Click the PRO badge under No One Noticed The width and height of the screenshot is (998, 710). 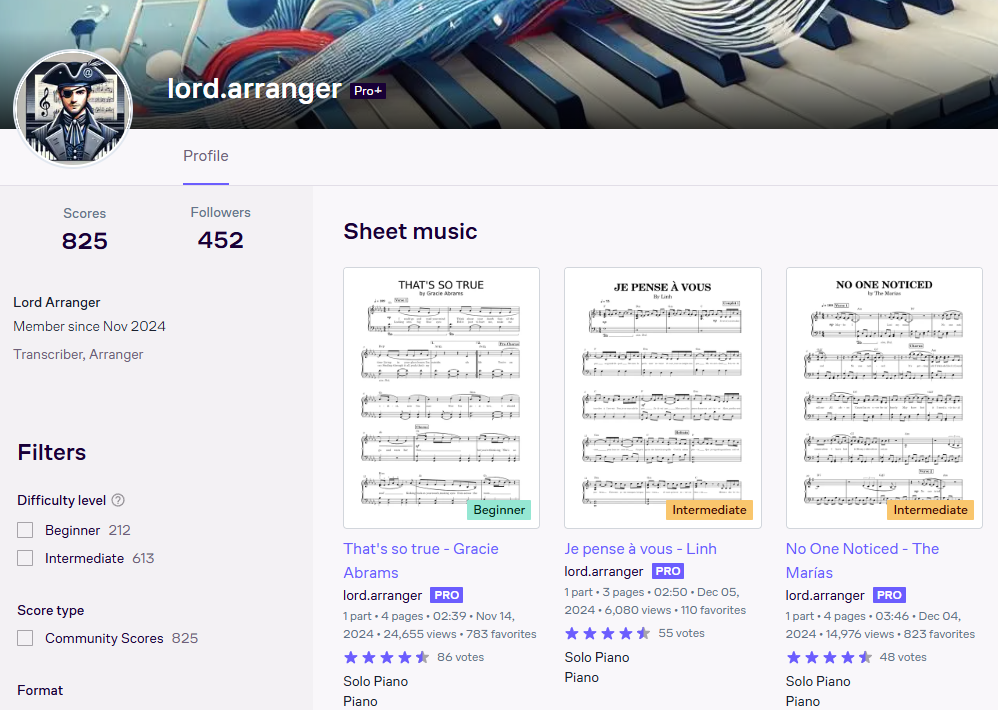tap(889, 595)
